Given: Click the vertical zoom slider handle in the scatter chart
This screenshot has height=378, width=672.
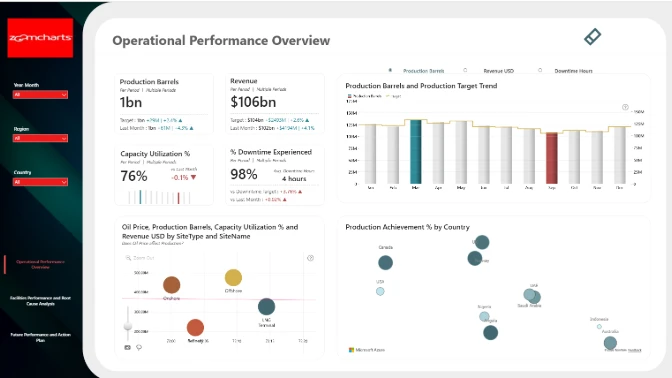Looking at the screenshot, I should 128,327.
